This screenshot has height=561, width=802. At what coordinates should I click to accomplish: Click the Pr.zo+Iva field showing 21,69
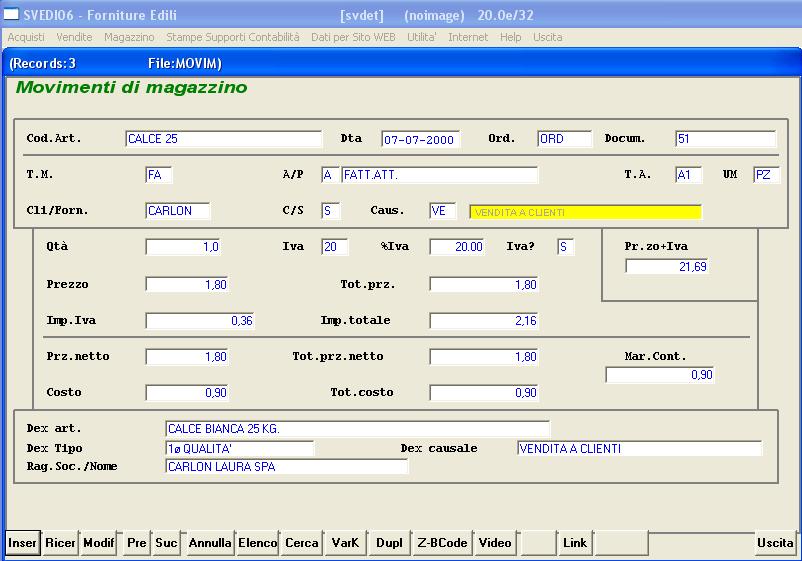tap(666, 266)
